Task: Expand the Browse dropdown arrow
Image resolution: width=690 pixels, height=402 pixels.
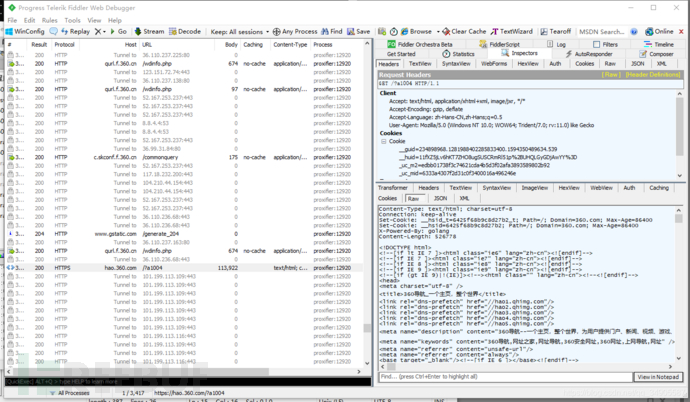Action: (438, 32)
